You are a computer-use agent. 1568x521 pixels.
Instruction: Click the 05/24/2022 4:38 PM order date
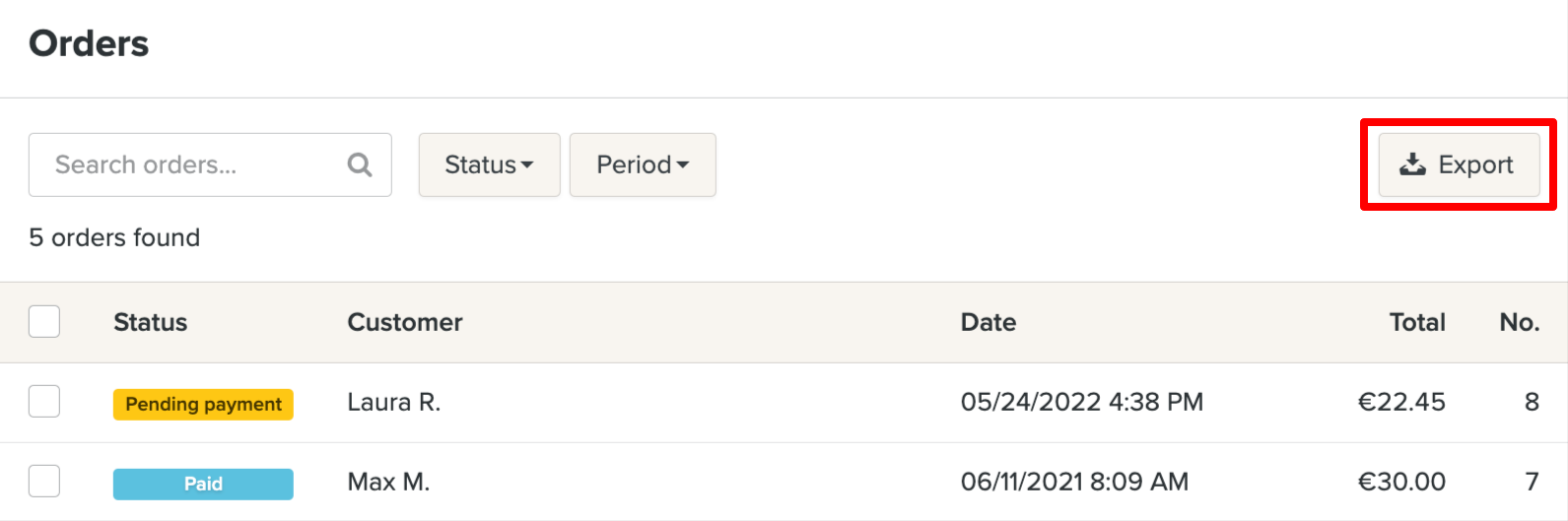pos(1081,402)
